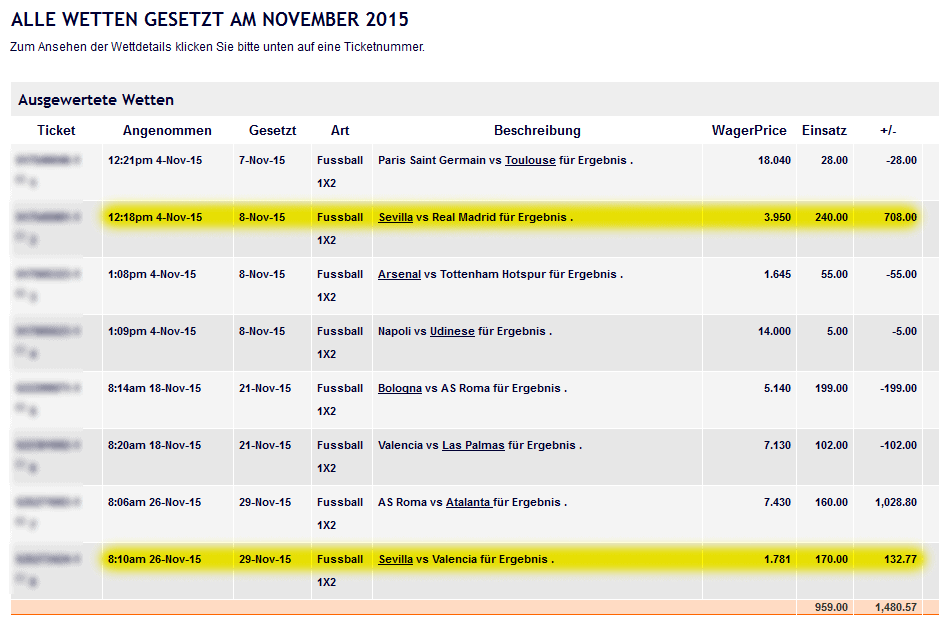945x622 pixels.
Task: Open blurred ticket number for Paris Saint Germain bet
Action: coord(48,160)
